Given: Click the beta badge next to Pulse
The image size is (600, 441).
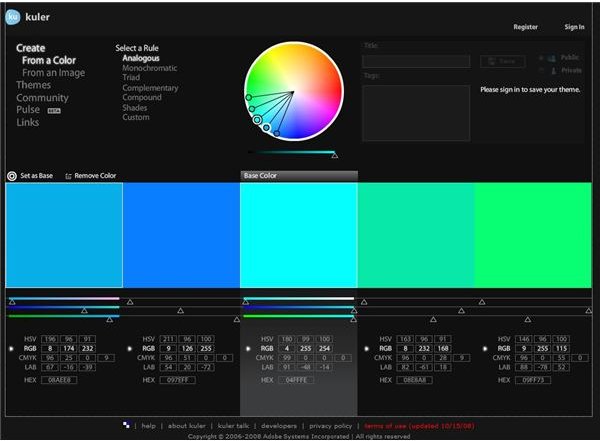Looking at the screenshot, I should 54,111.
